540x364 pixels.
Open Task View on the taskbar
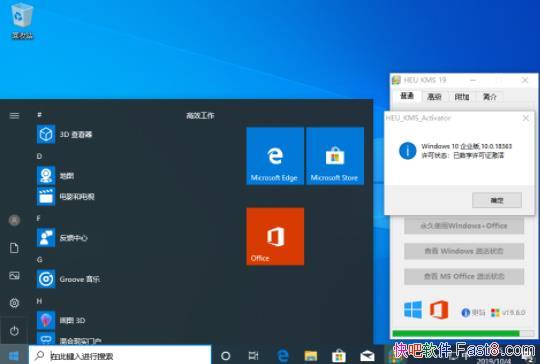pos(253,355)
